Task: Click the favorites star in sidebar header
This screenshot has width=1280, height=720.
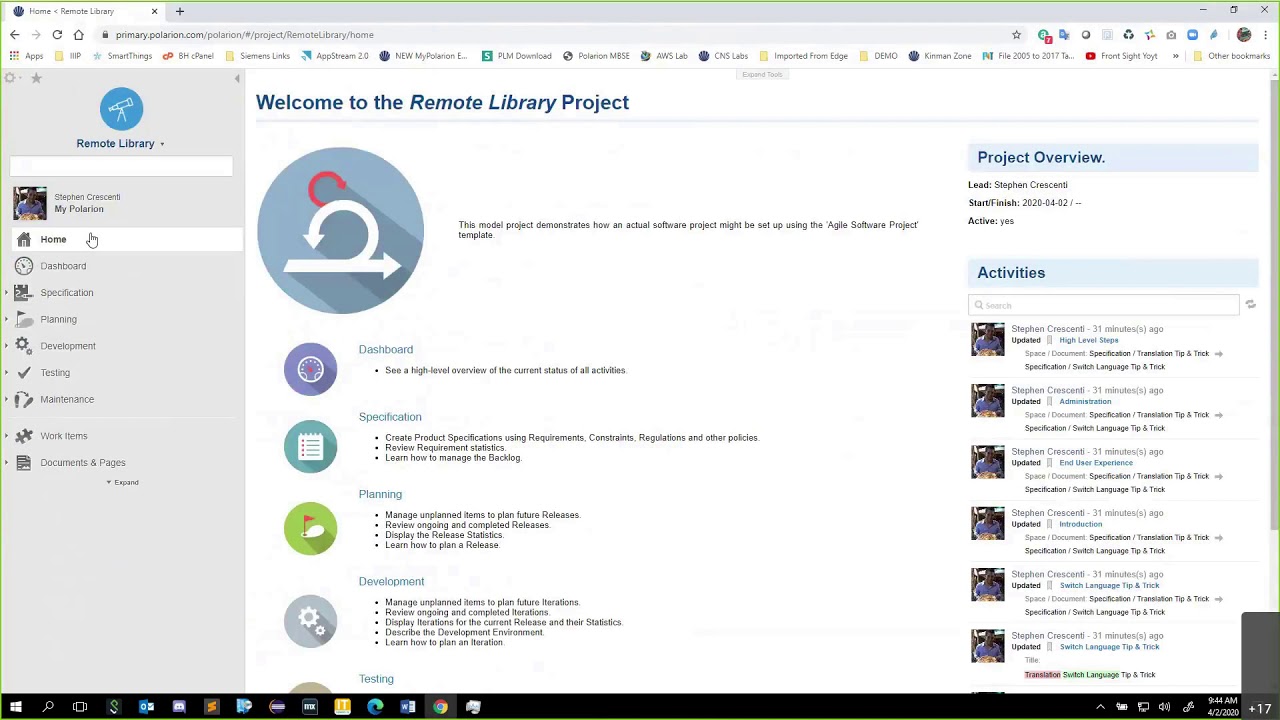Action: coord(36,78)
